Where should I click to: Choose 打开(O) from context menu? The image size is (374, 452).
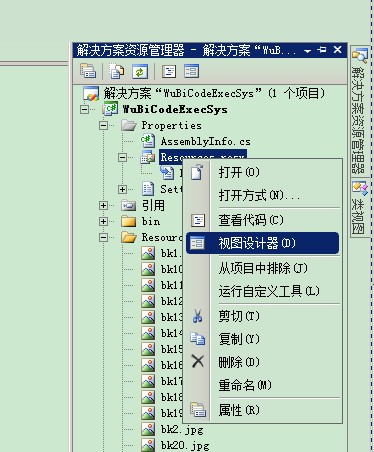tap(263, 172)
